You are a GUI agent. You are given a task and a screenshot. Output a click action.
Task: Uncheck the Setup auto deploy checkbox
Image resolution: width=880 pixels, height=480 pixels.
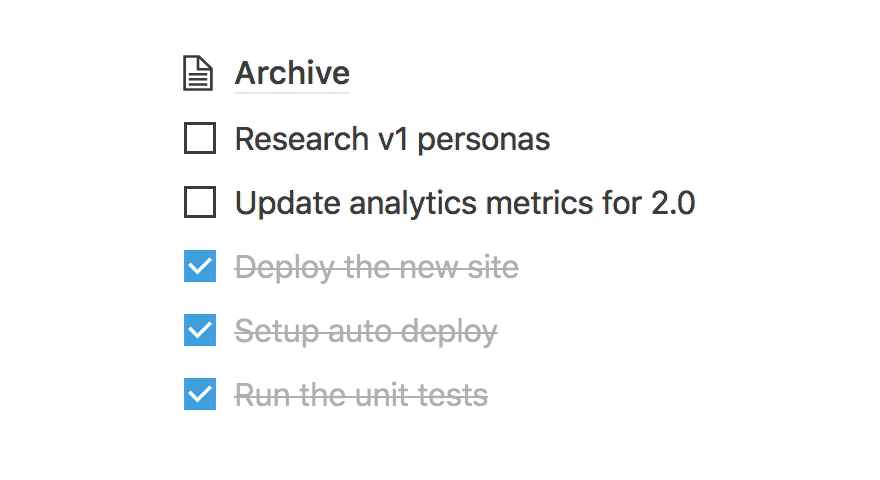pyautogui.click(x=200, y=330)
